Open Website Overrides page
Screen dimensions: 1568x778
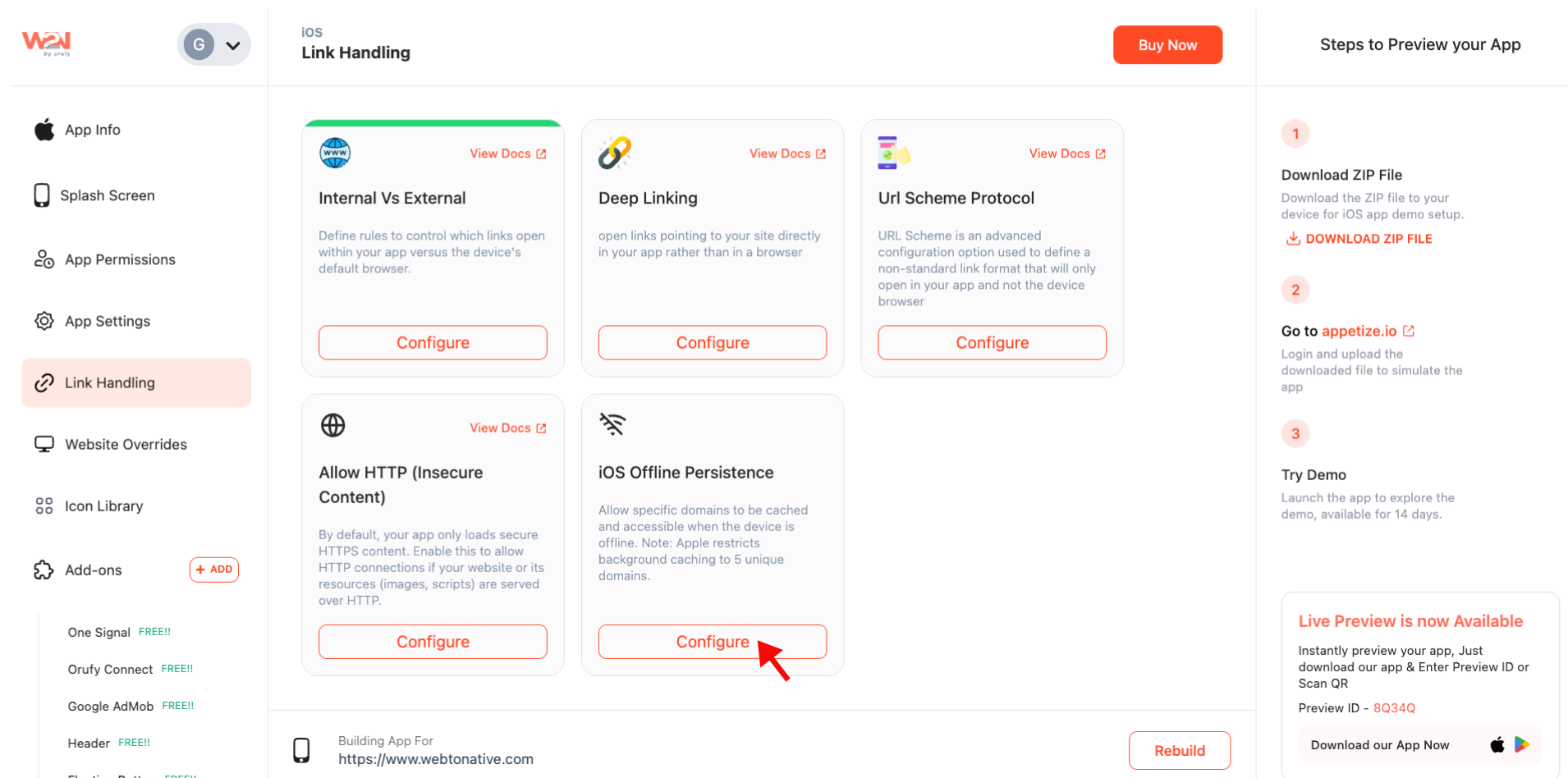coord(126,444)
